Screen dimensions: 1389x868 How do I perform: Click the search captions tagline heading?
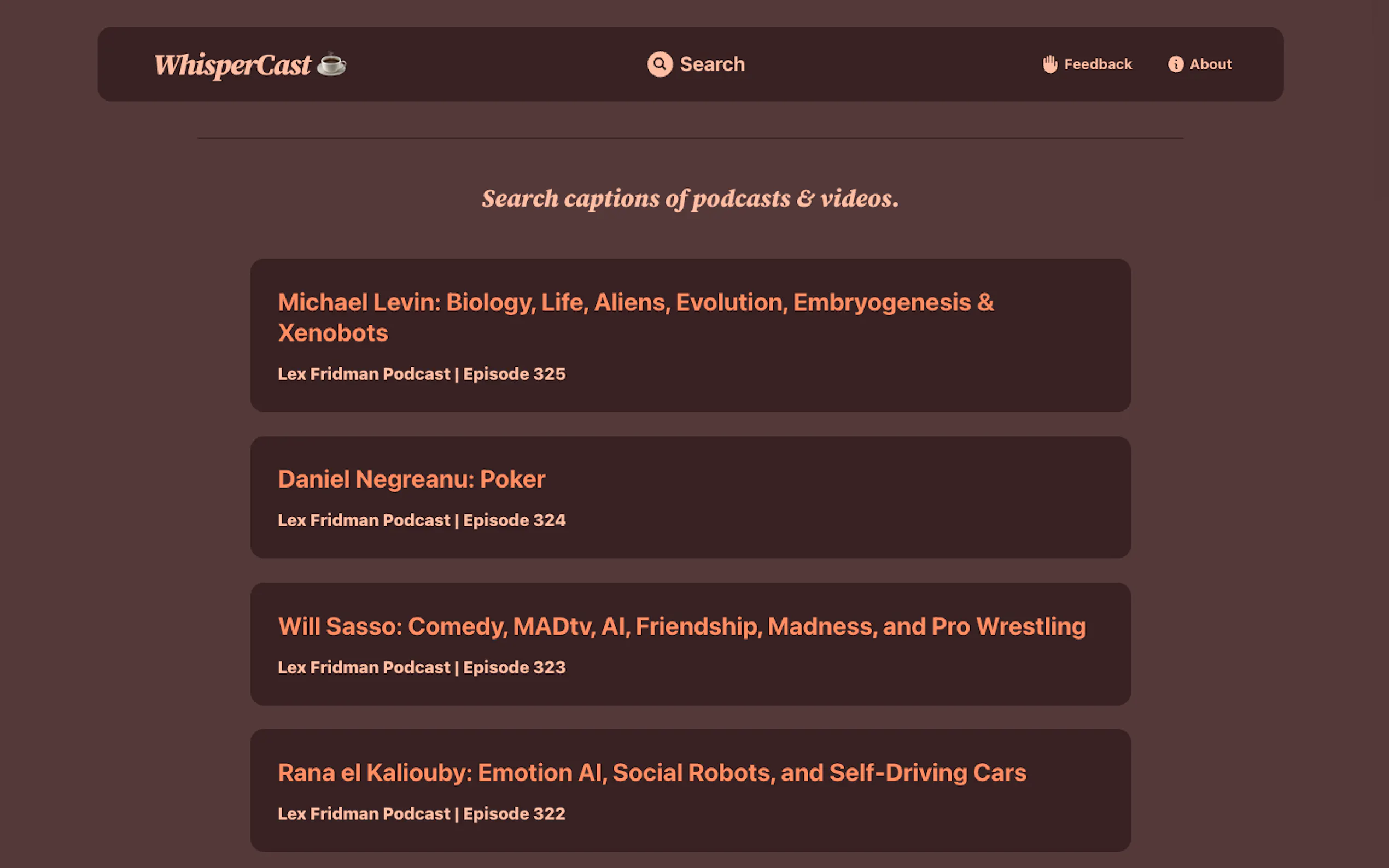tap(690, 198)
